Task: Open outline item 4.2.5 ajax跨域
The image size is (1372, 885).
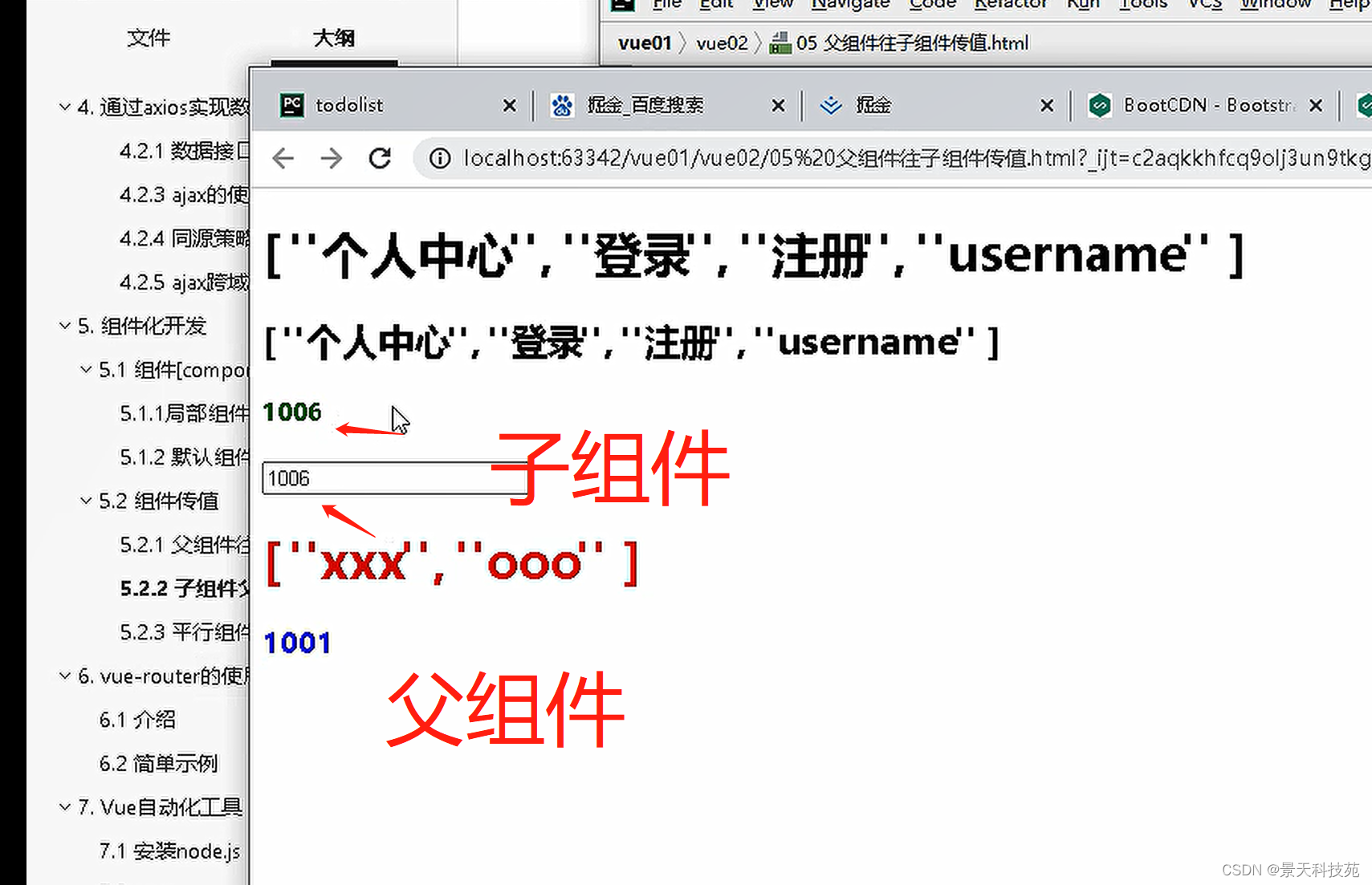Action: point(184,282)
